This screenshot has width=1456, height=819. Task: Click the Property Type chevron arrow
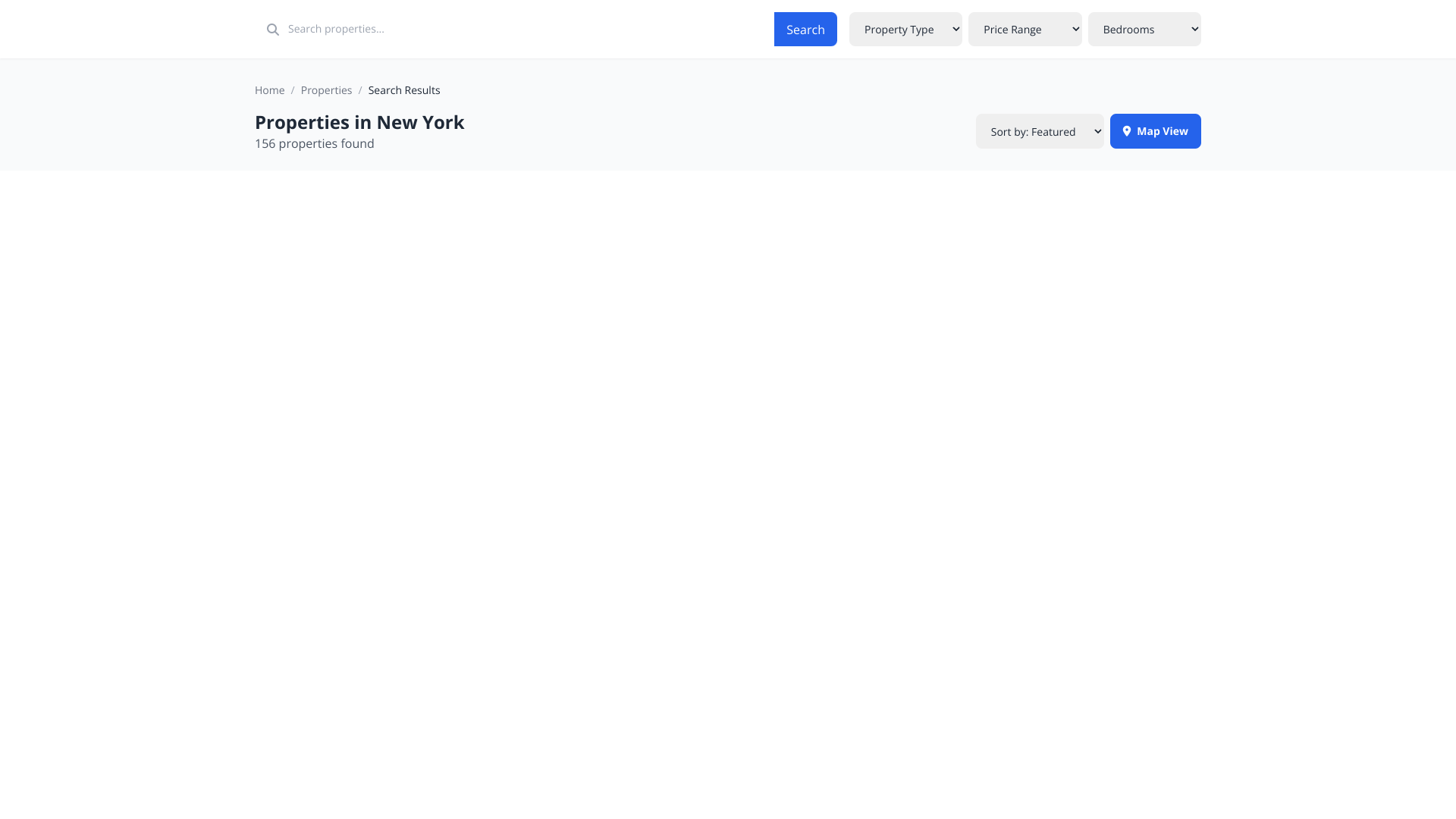point(955,29)
